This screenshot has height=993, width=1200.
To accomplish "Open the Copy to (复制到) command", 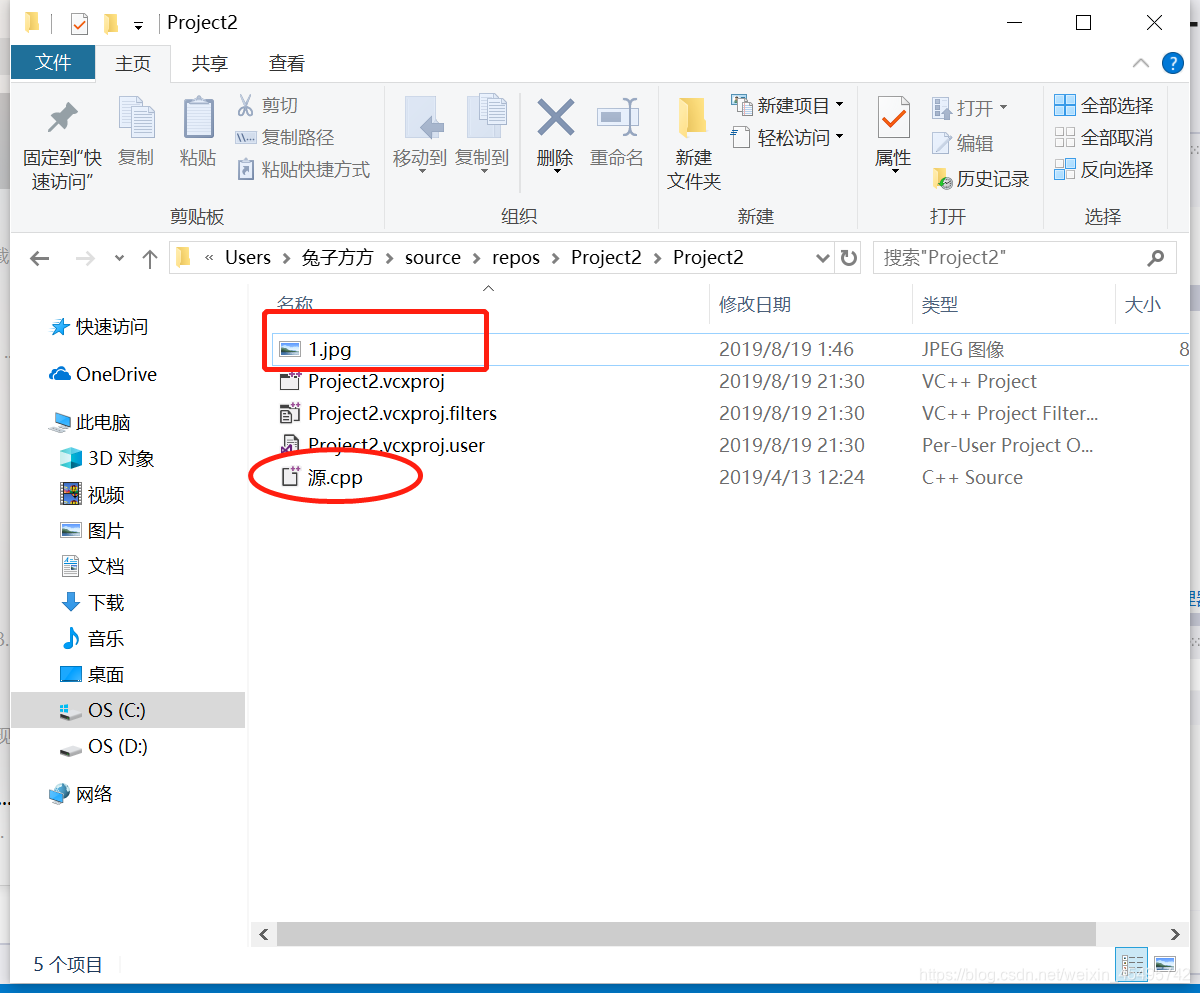I will [482, 135].
